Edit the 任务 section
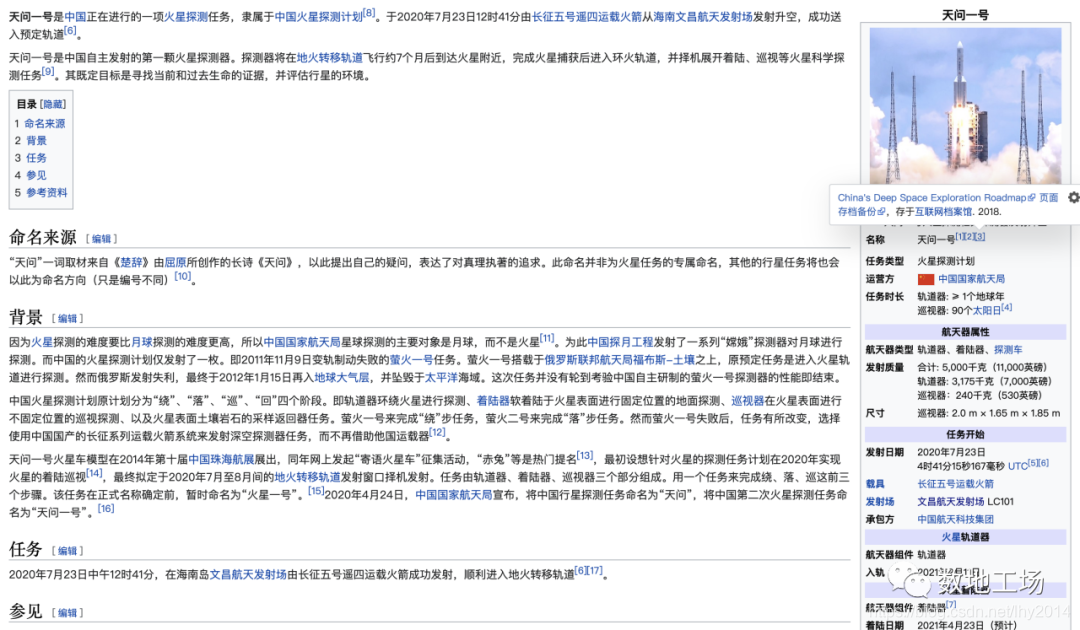 point(68,551)
